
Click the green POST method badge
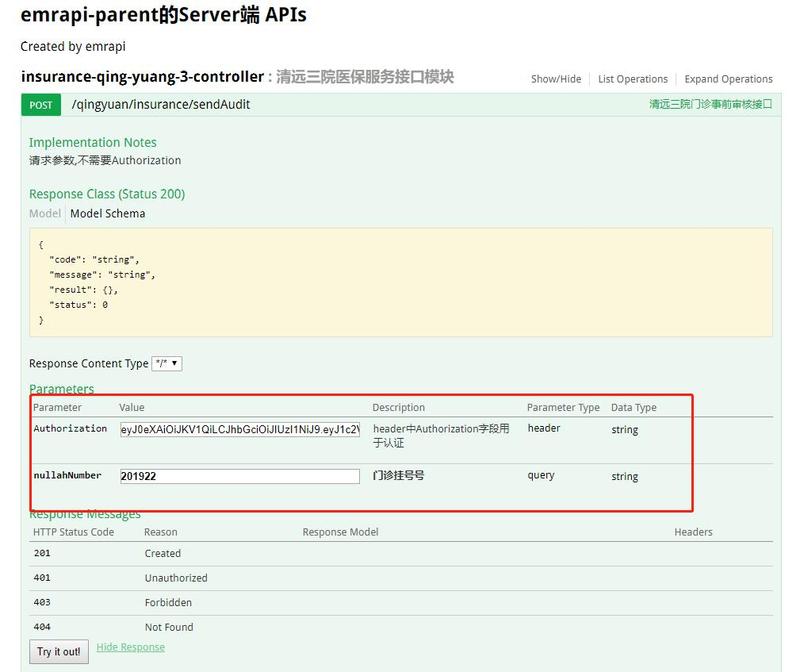click(x=41, y=105)
